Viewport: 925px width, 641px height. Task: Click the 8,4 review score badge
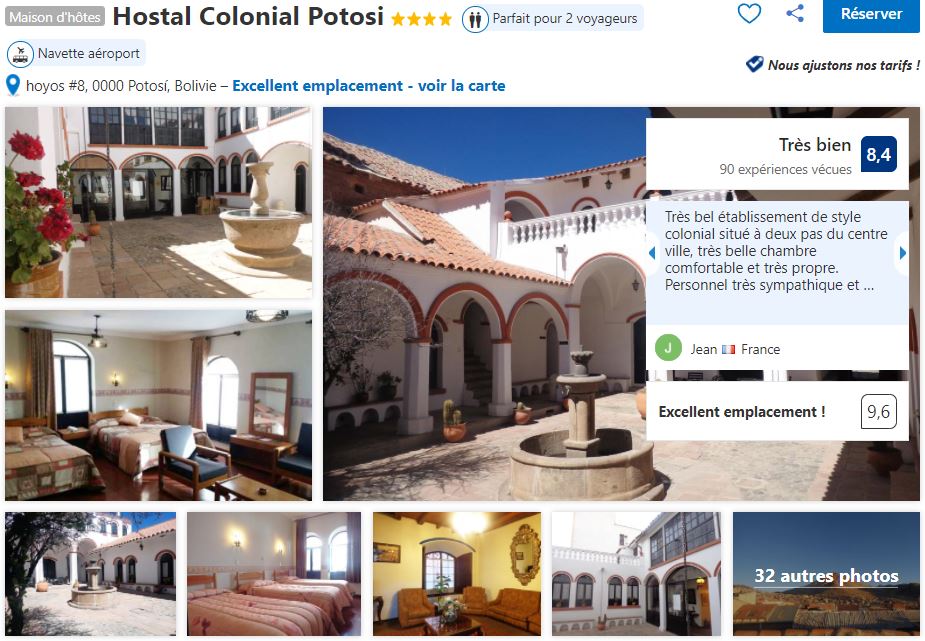[x=878, y=155]
